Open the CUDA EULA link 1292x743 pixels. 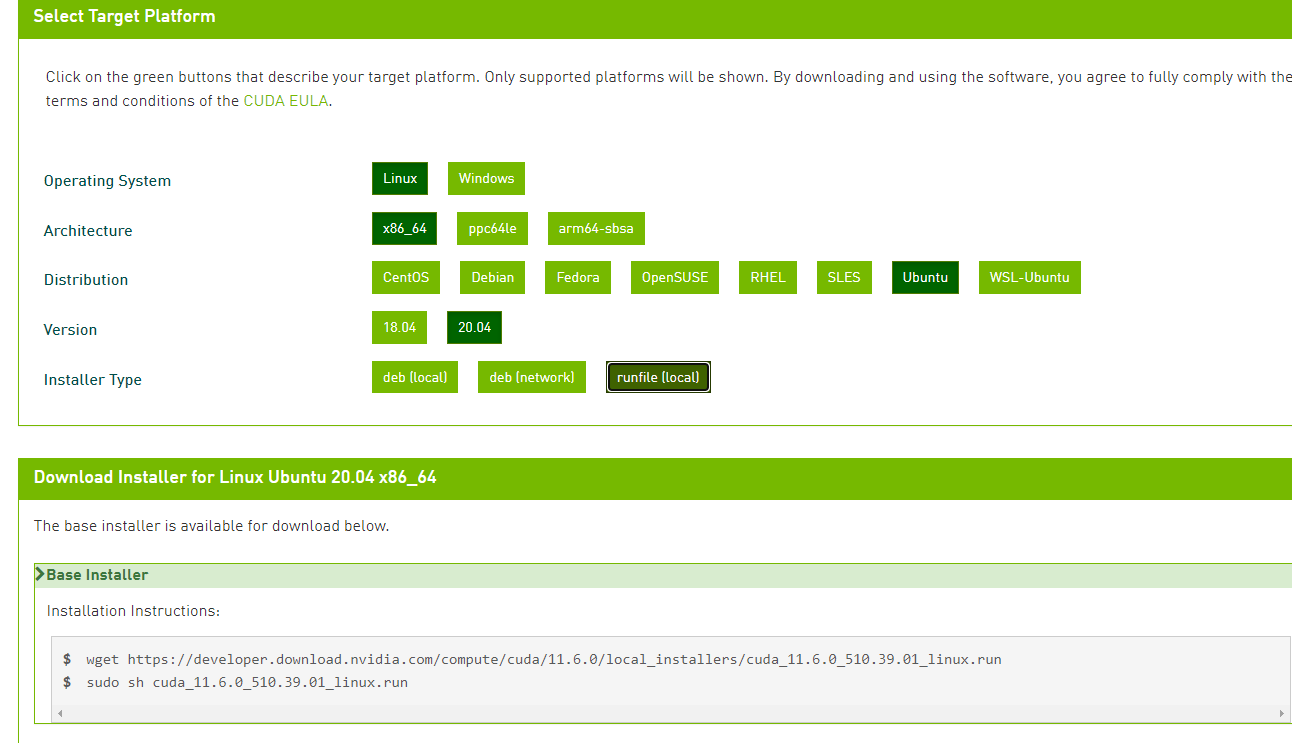tap(286, 101)
